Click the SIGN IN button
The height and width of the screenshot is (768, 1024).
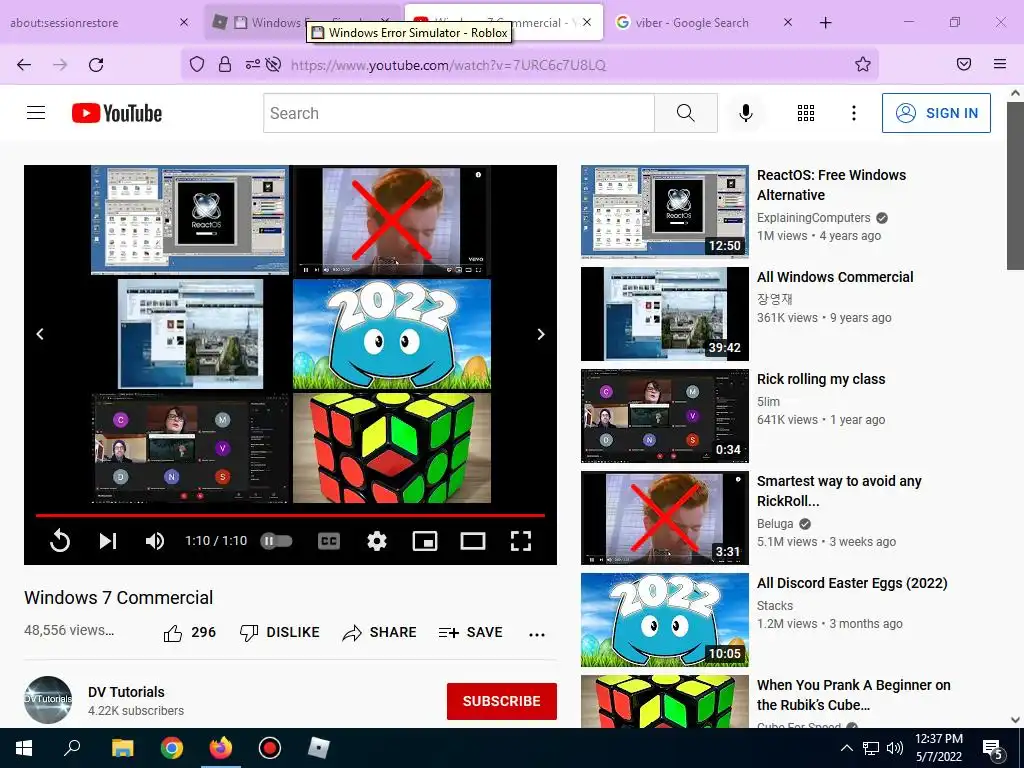pyautogui.click(x=936, y=113)
